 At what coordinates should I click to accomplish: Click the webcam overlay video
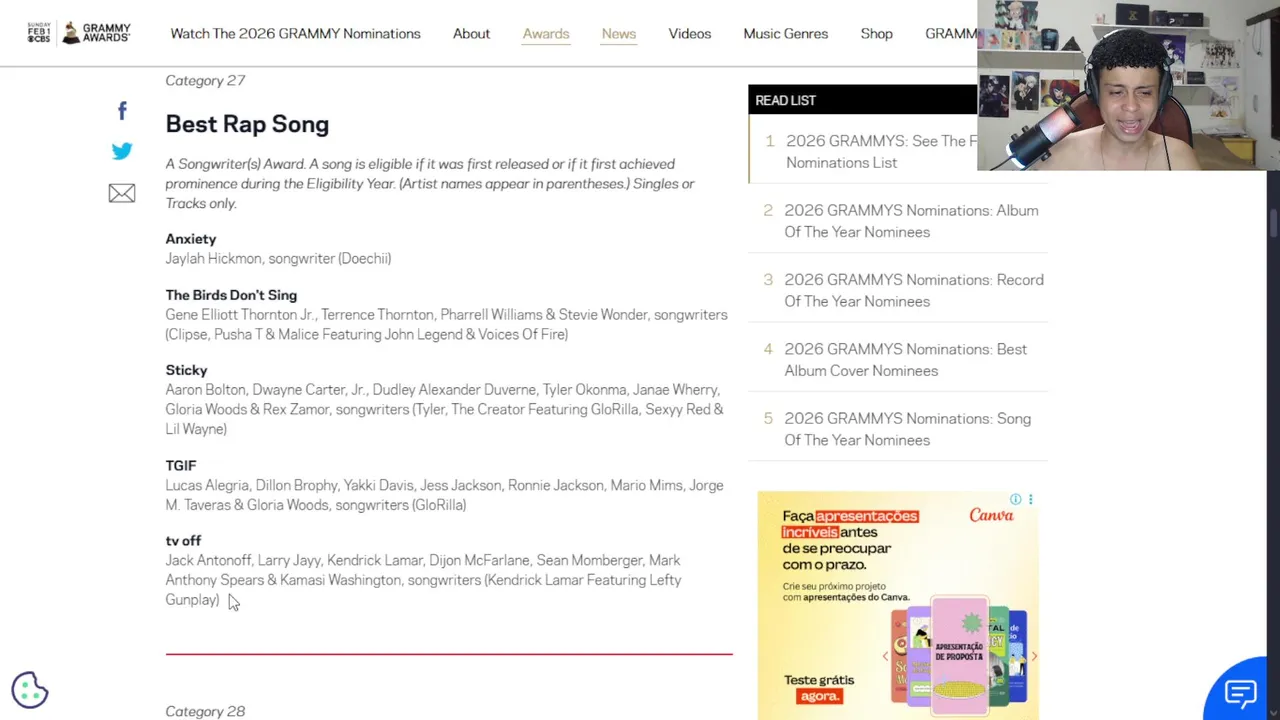coord(1128,85)
